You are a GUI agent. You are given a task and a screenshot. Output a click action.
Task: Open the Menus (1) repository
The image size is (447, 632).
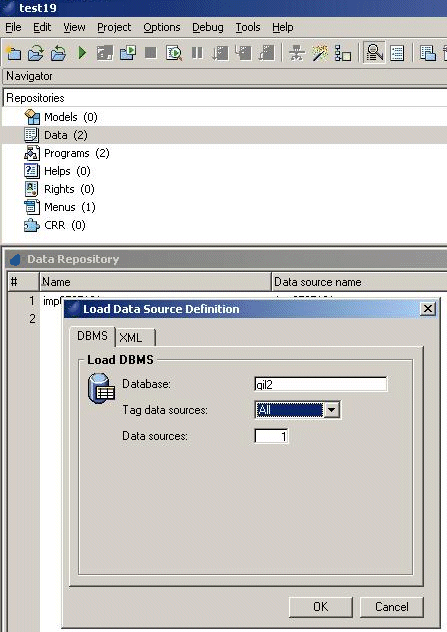[x=70, y=207]
